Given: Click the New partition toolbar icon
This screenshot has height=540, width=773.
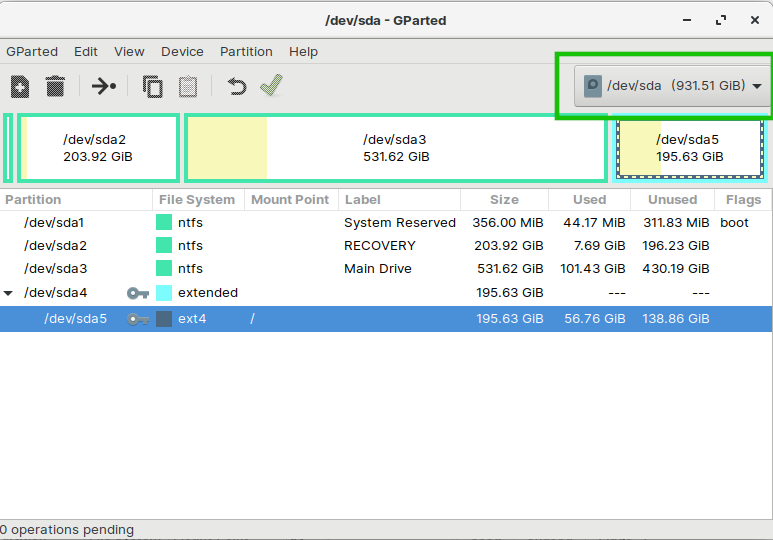Looking at the screenshot, I should [20, 86].
